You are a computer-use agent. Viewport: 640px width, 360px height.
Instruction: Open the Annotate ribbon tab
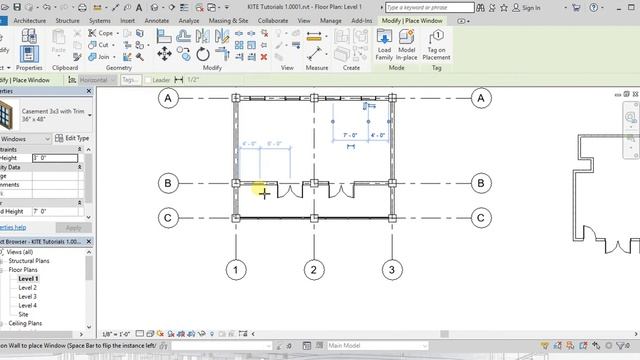pos(157,20)
